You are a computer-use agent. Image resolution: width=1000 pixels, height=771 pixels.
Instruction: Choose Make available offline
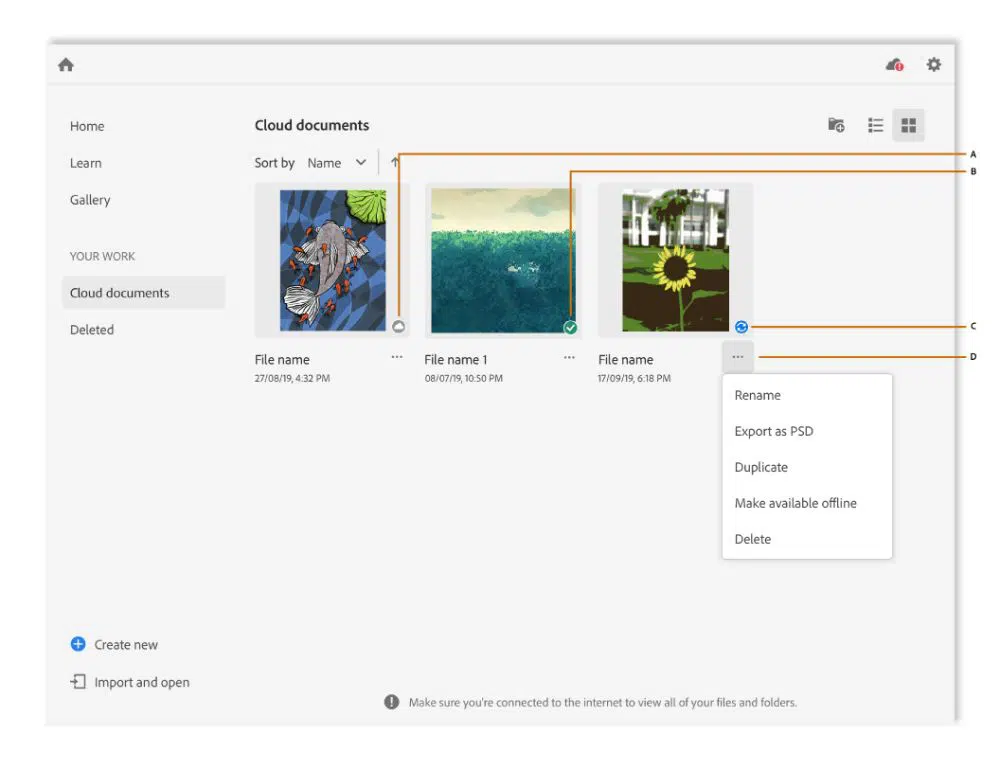click(795, 503)
